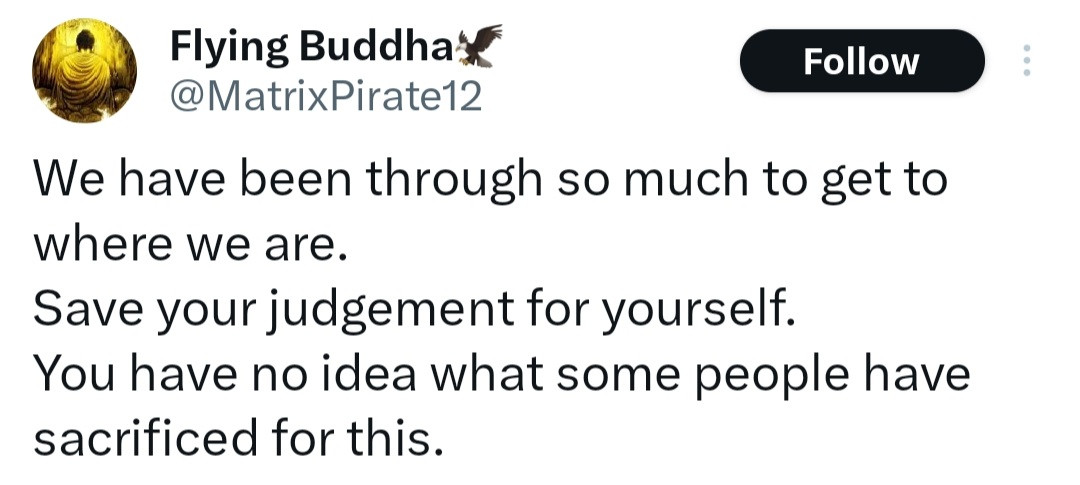Select the last line "sacrificed for this."
This screenshot has height=485, width=1080.
click(x=237, y=440)
